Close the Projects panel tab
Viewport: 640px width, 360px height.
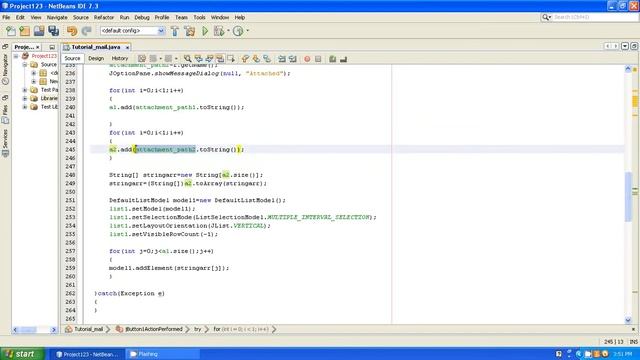(38, 47)
